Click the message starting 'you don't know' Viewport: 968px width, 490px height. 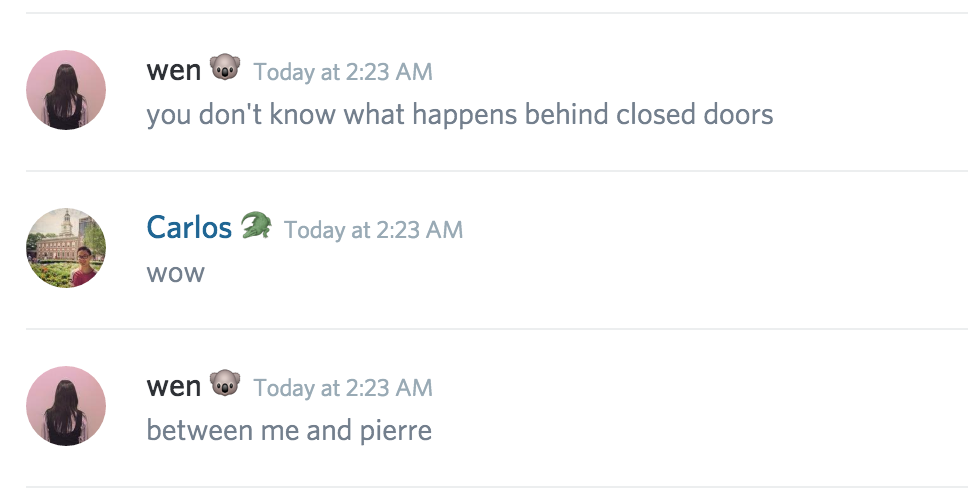click(x=460, y=115)
